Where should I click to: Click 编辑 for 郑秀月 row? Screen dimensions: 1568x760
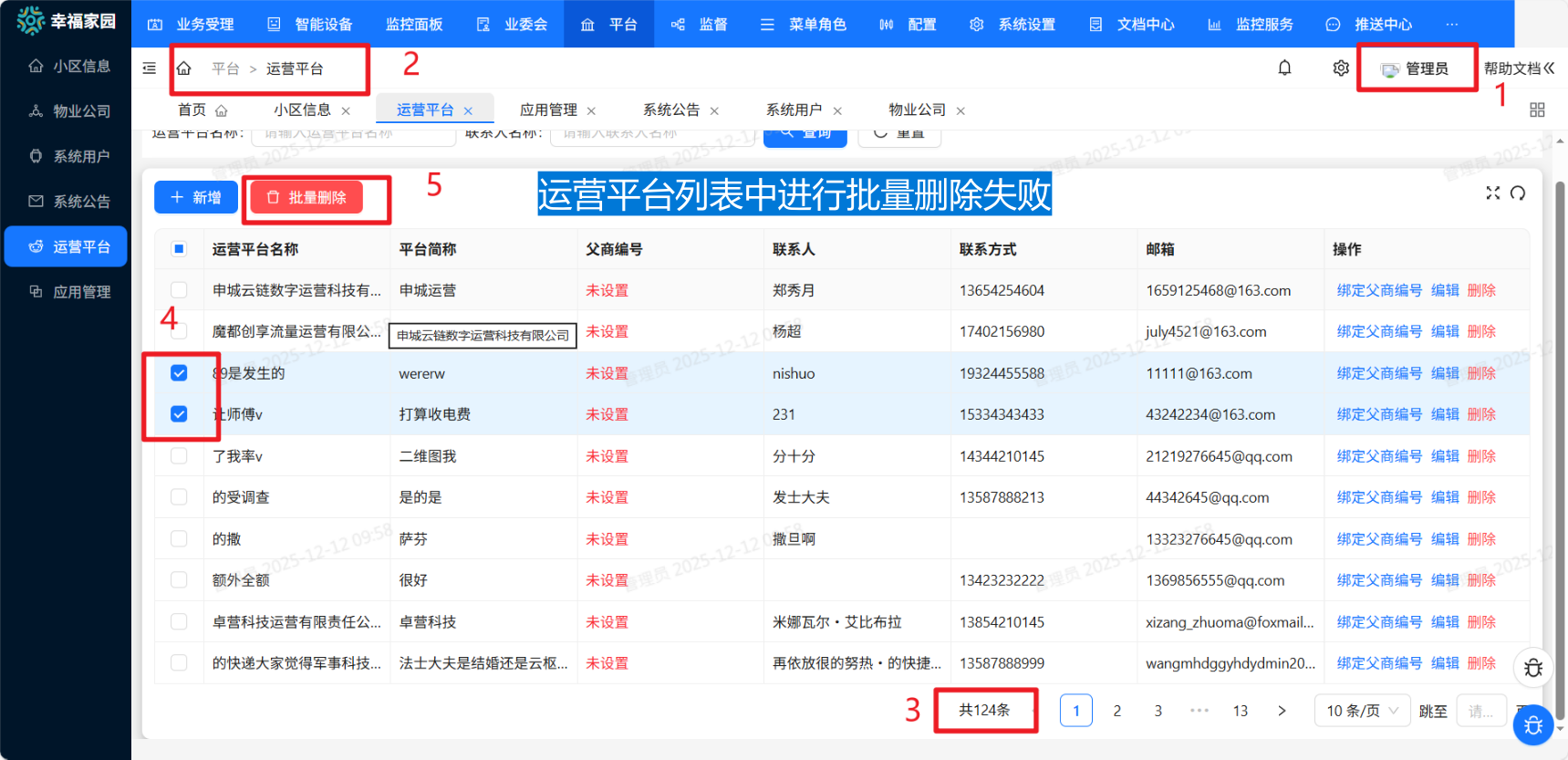click(x=1445, y=290)
